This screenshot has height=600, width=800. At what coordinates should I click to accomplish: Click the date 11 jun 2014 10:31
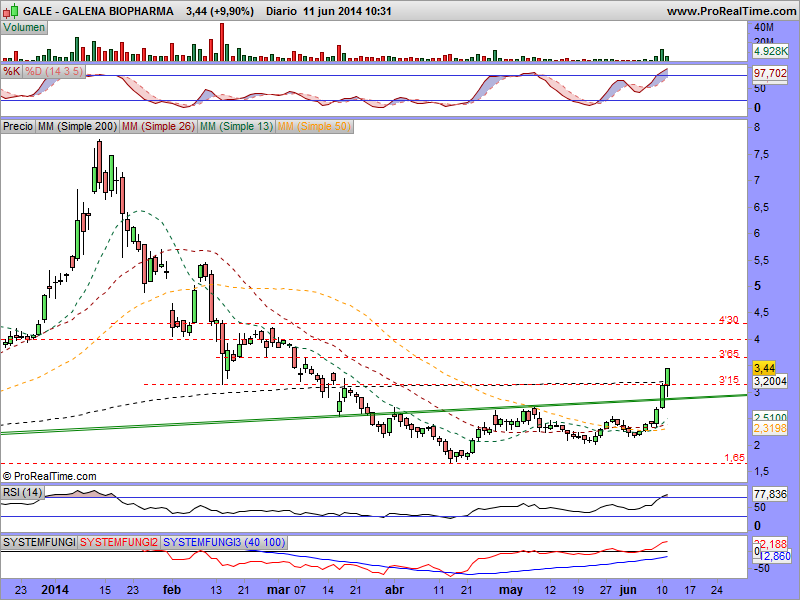point(347,11)
